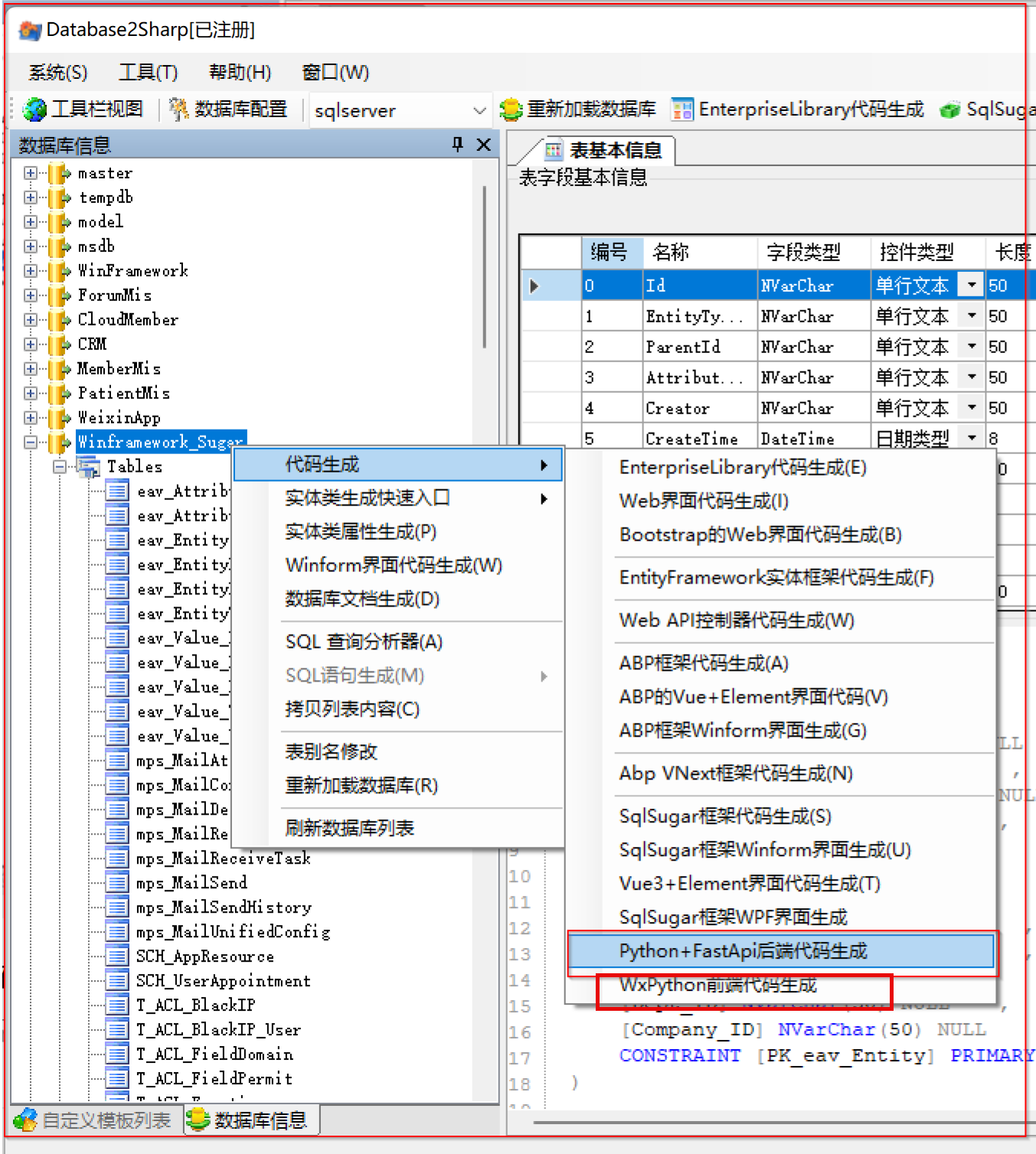Click the WeixinApp database folder icon

60,418
